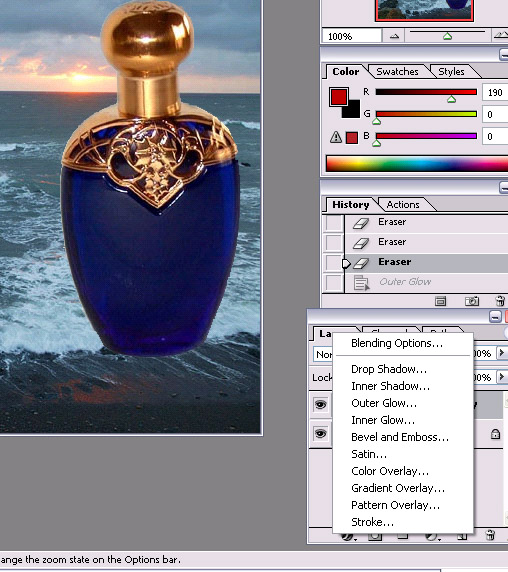Choose Bevel and Emboss from the menu
The height and width of the screenshot is (572, 508).
tap(400, 437)
